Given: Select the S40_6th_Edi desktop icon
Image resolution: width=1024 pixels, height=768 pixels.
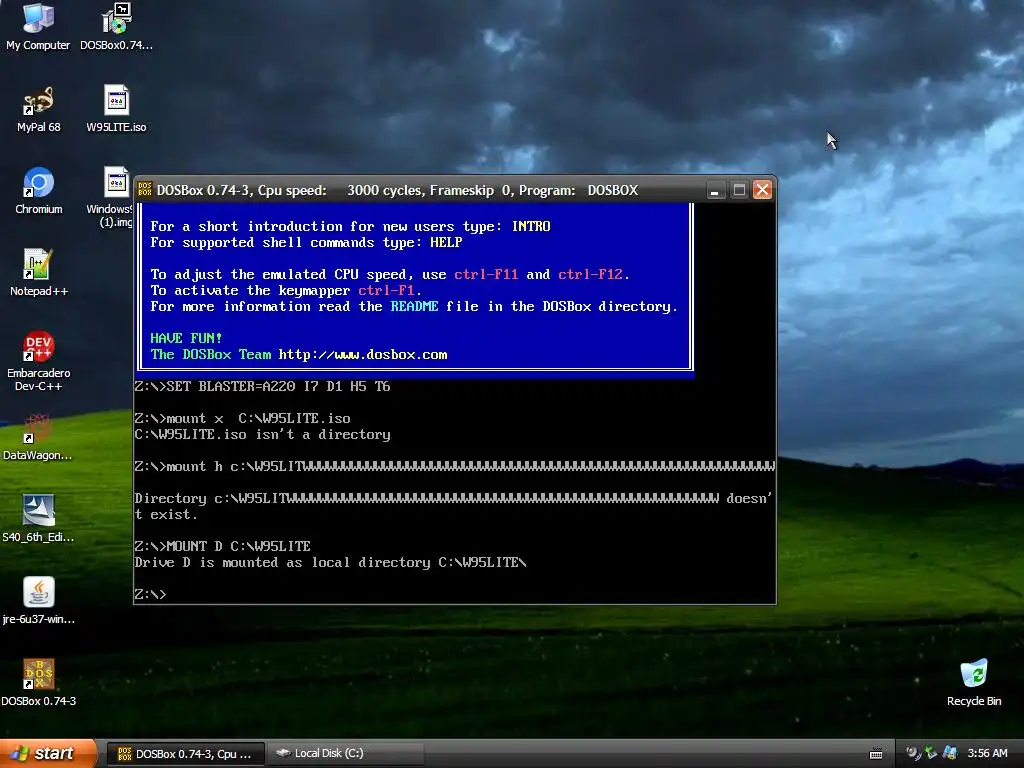Looking at the screenshot, I should point(38,519).
